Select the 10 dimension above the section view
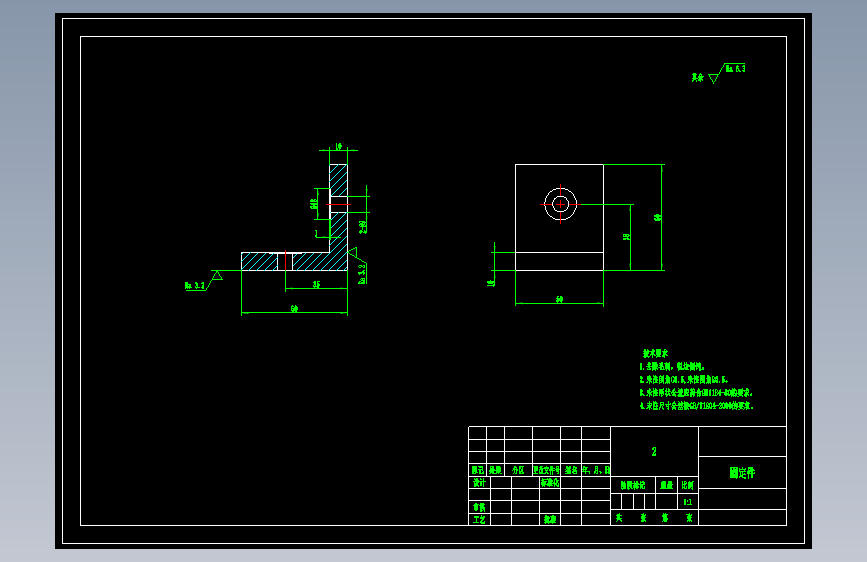Viewport: 867px width, 562px height. [338, 147]
